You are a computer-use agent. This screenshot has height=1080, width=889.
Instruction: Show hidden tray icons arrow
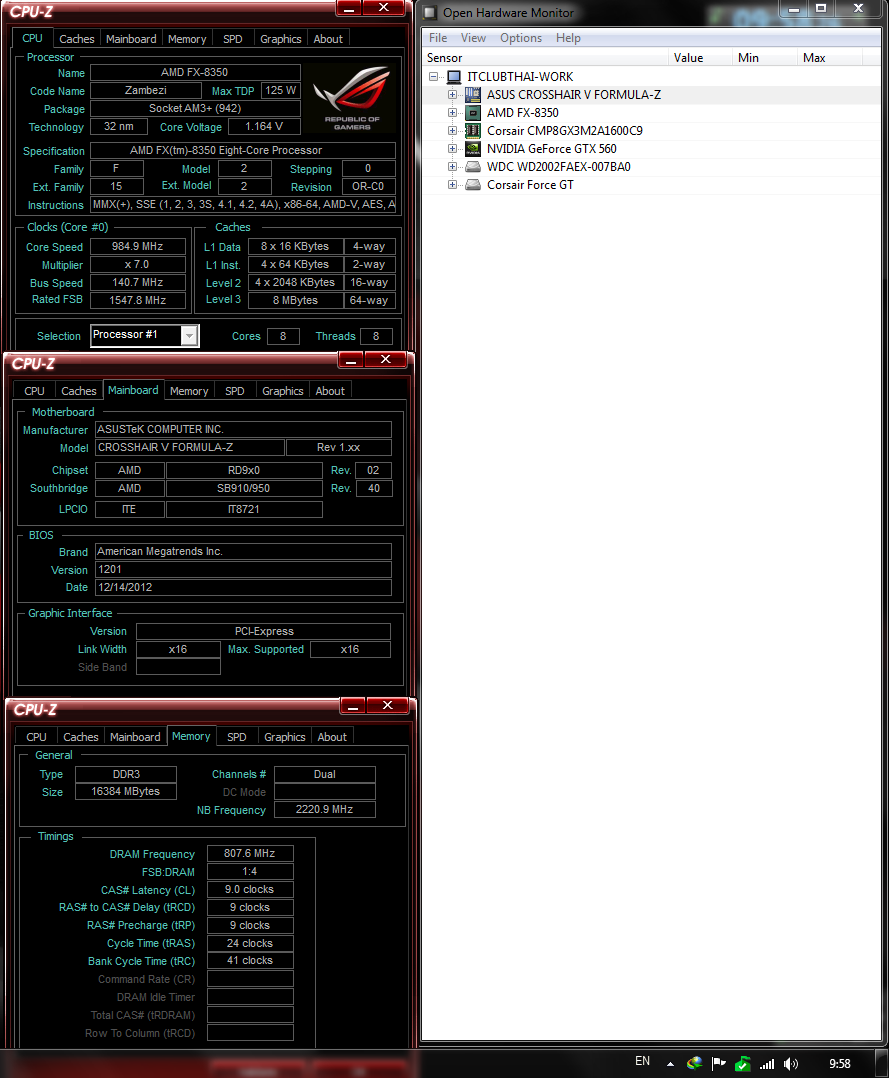[x=670, y=1064]
